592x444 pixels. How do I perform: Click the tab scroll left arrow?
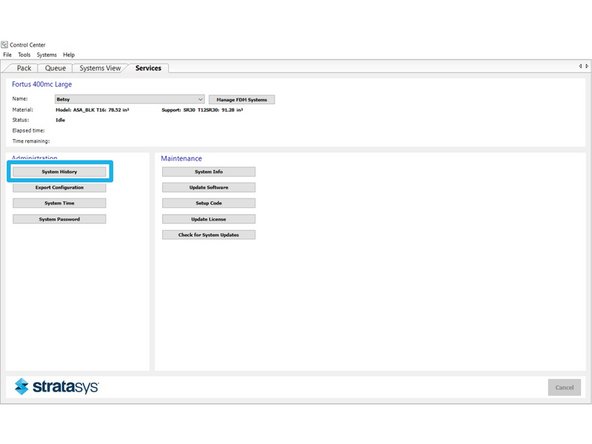click(x=580, y=66)
